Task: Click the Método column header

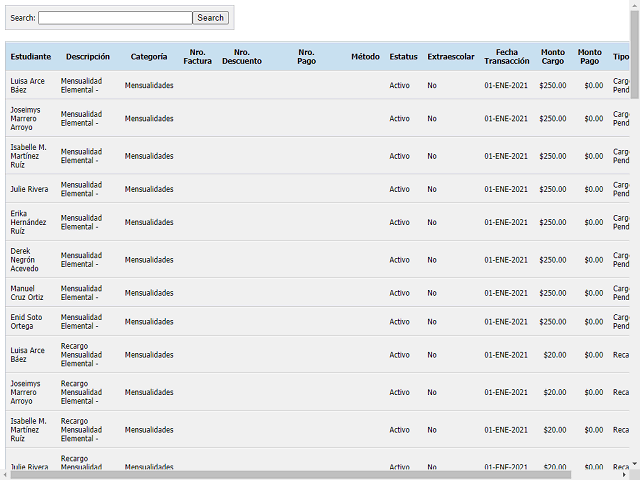Action: tap(365, 57)
